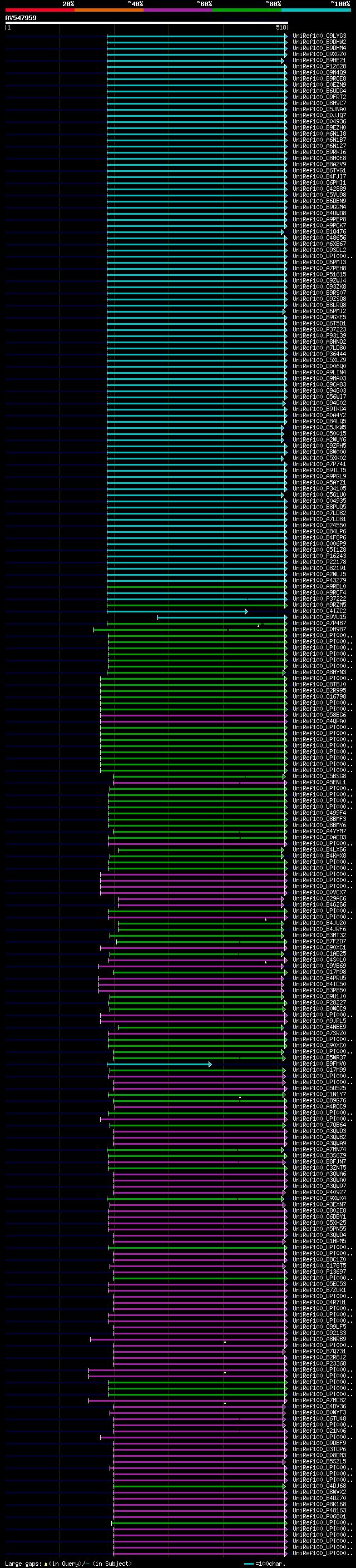This screenshot has height=1568, width=356.
Task: Select label UniRef100_P51615
Action: pyautogui.click(x=319, y=275)
